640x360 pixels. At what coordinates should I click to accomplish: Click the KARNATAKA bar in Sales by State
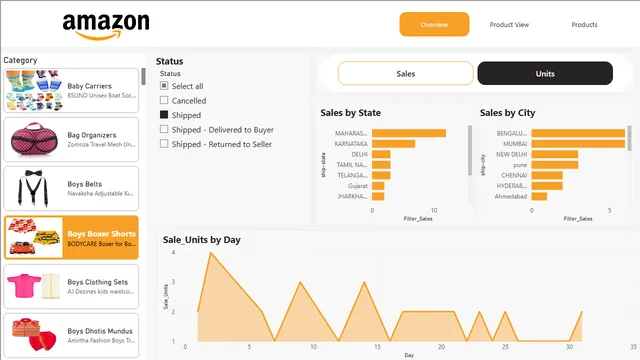point(393,144)
